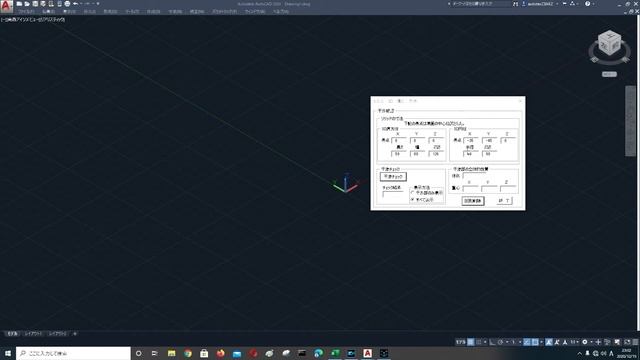Click the Open file icon in quick access toolbar
The width and height of the screenshot is (640, 360).
[27, 4]
